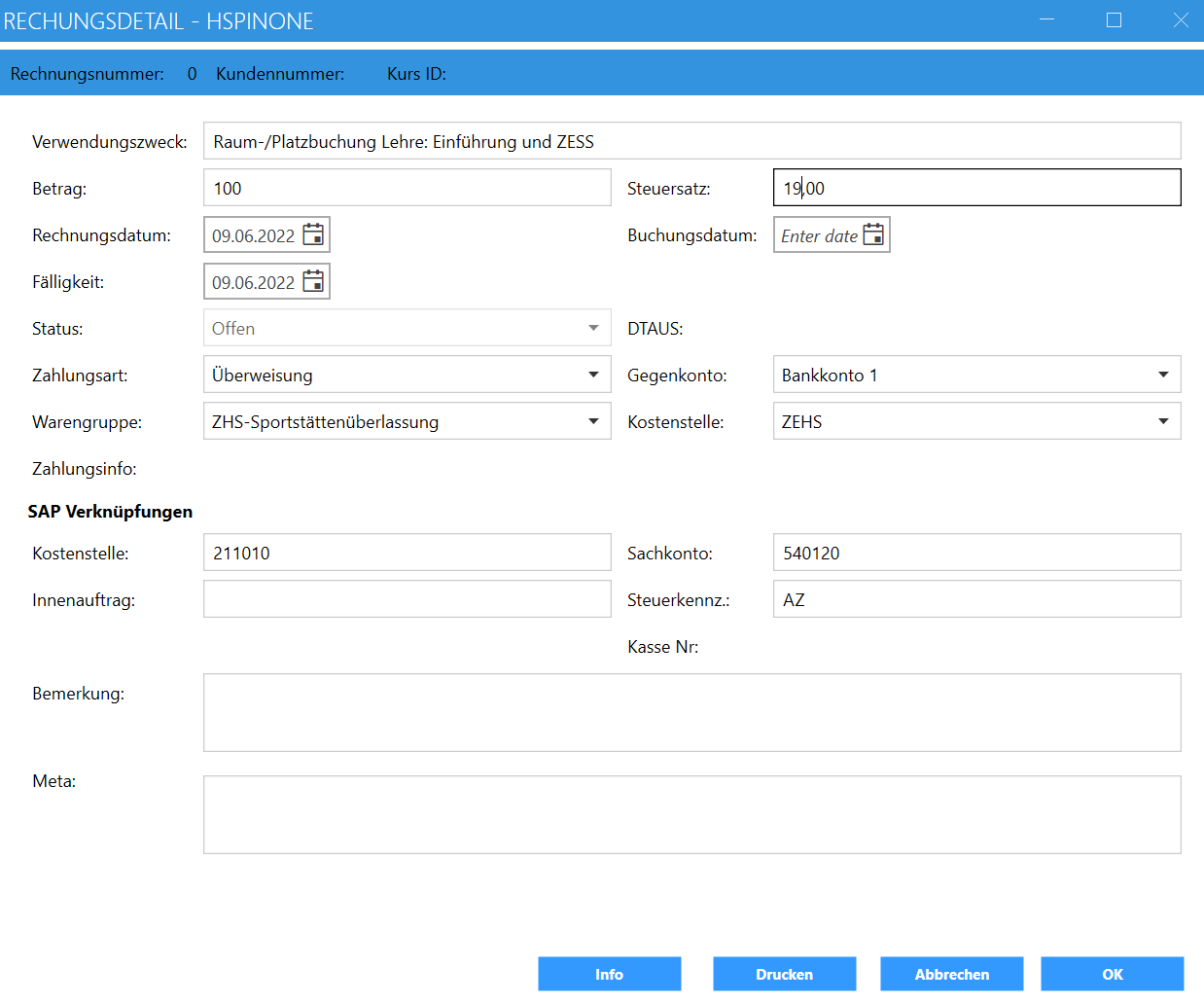
Task: Click the Drucken button
Action: tap(784, 974)
